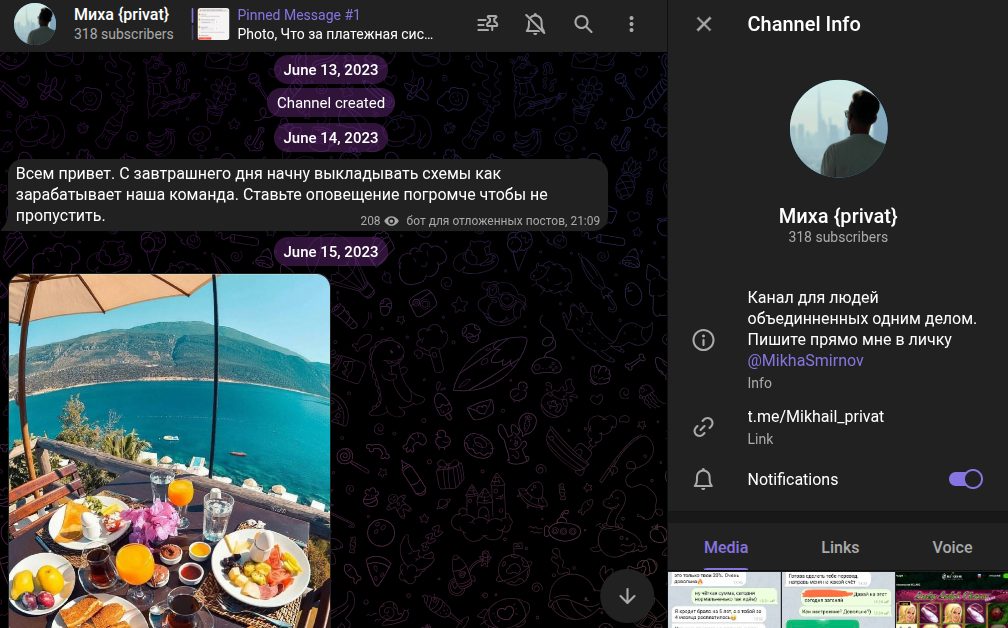Click the 'Миха {privat}' title in chat header
The width and height of the screenshot is (1008, 628).
click(x=122, y=14)
